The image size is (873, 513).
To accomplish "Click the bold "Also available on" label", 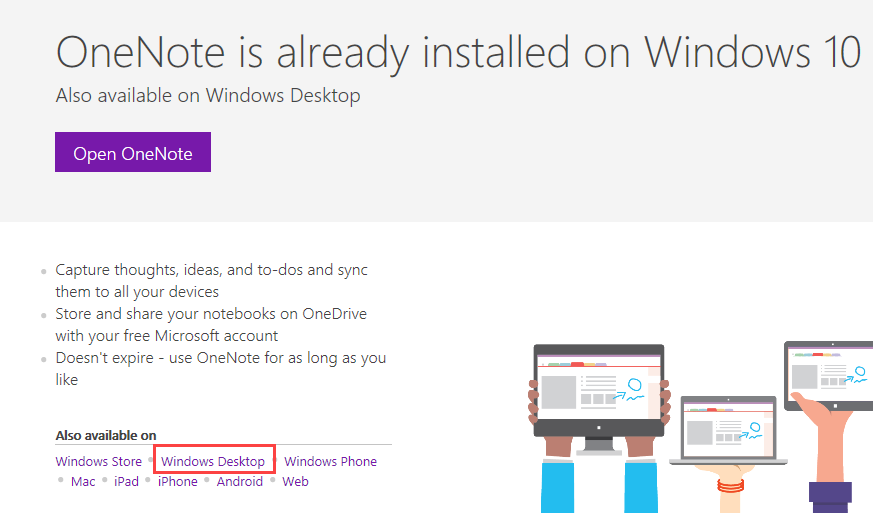I will pyautogui.click(x=106, y=436).
